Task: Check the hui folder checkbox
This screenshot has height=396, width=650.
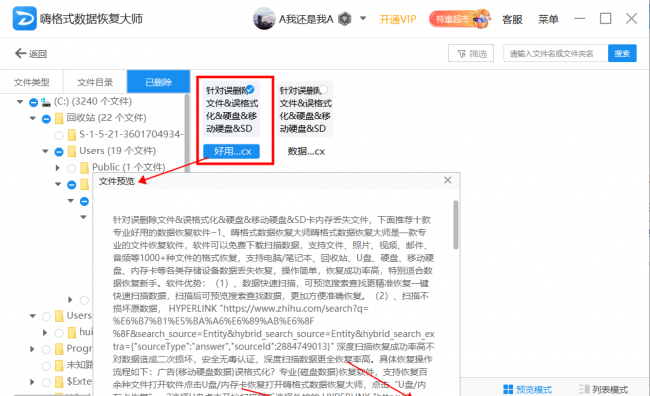Action: (59, 333)
